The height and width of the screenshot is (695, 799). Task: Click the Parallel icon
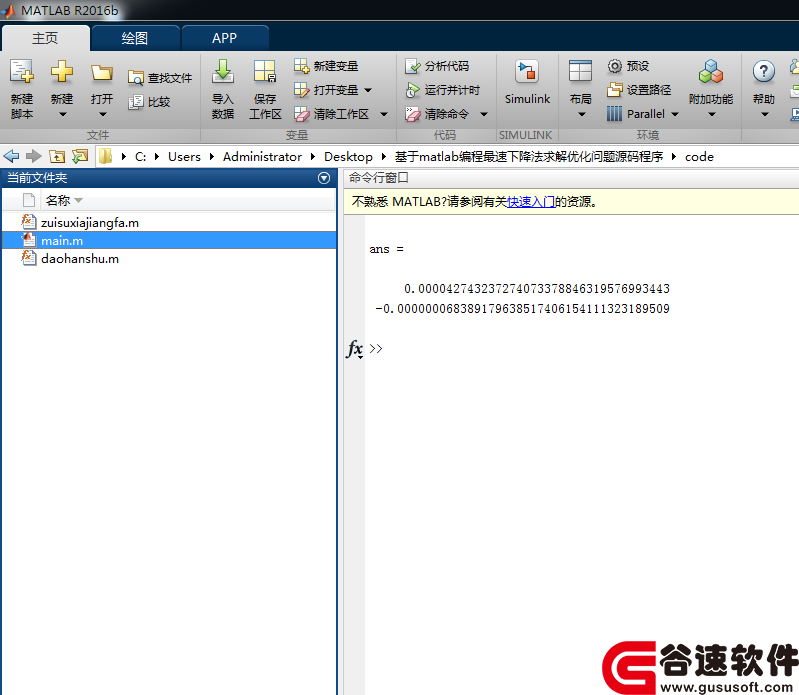pos(614,114)
